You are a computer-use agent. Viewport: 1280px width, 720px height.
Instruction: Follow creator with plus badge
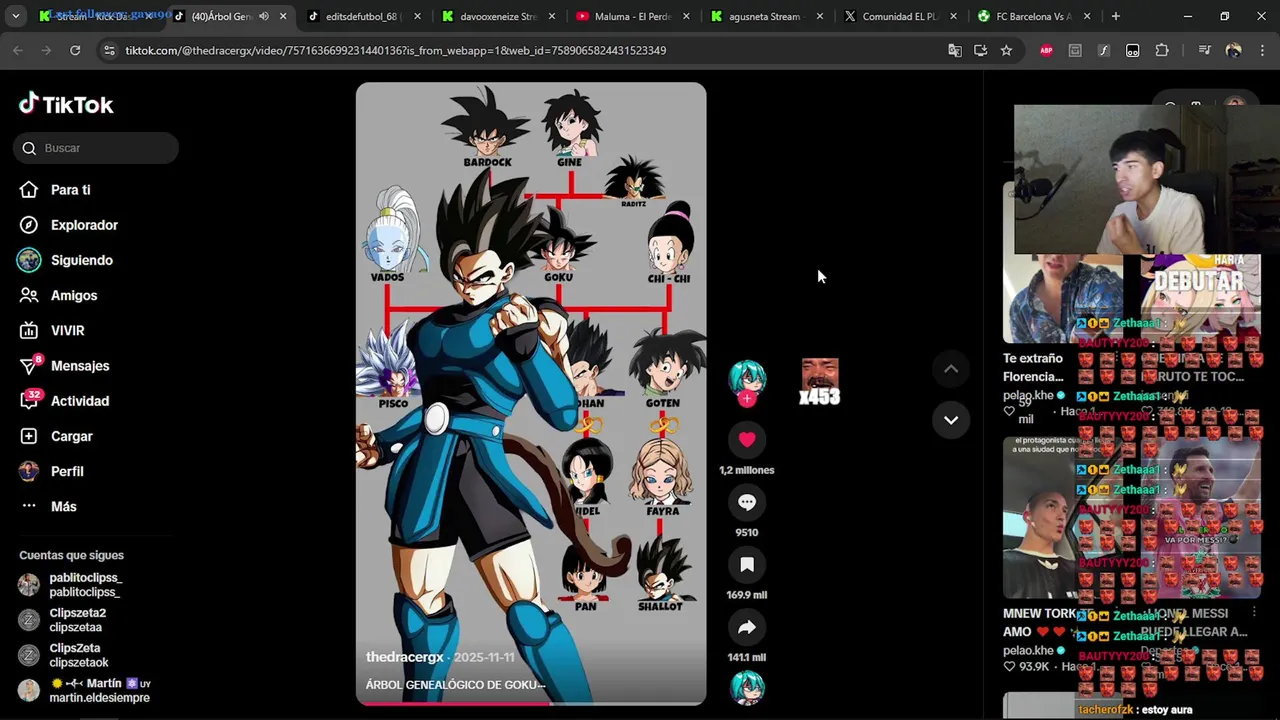point(747,399)
